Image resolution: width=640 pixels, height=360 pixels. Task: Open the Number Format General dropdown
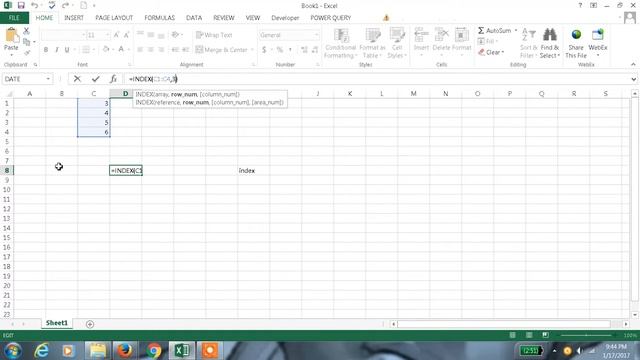(316, 35)
